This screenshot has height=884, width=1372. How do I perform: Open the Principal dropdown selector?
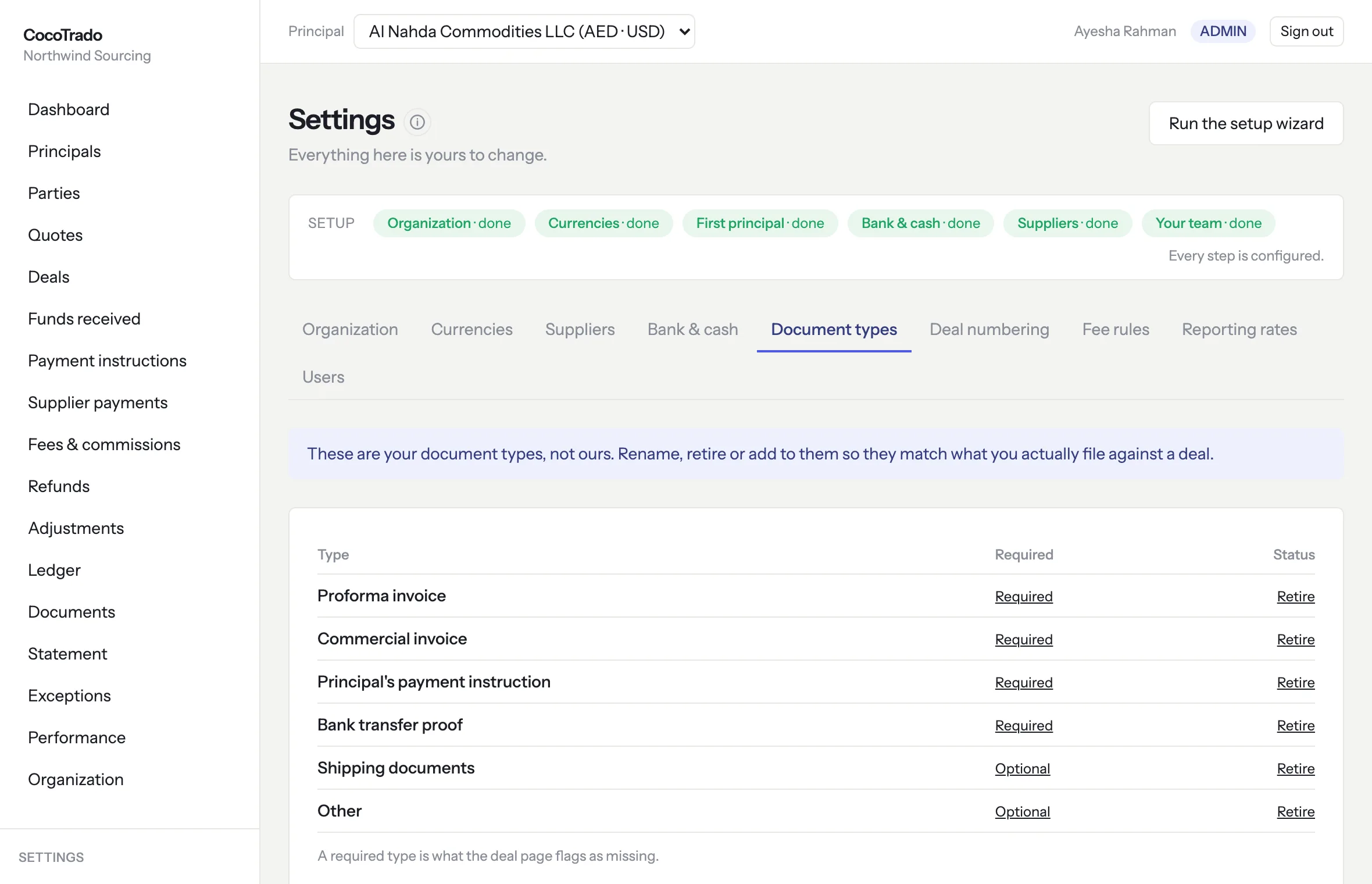point(524,31)
